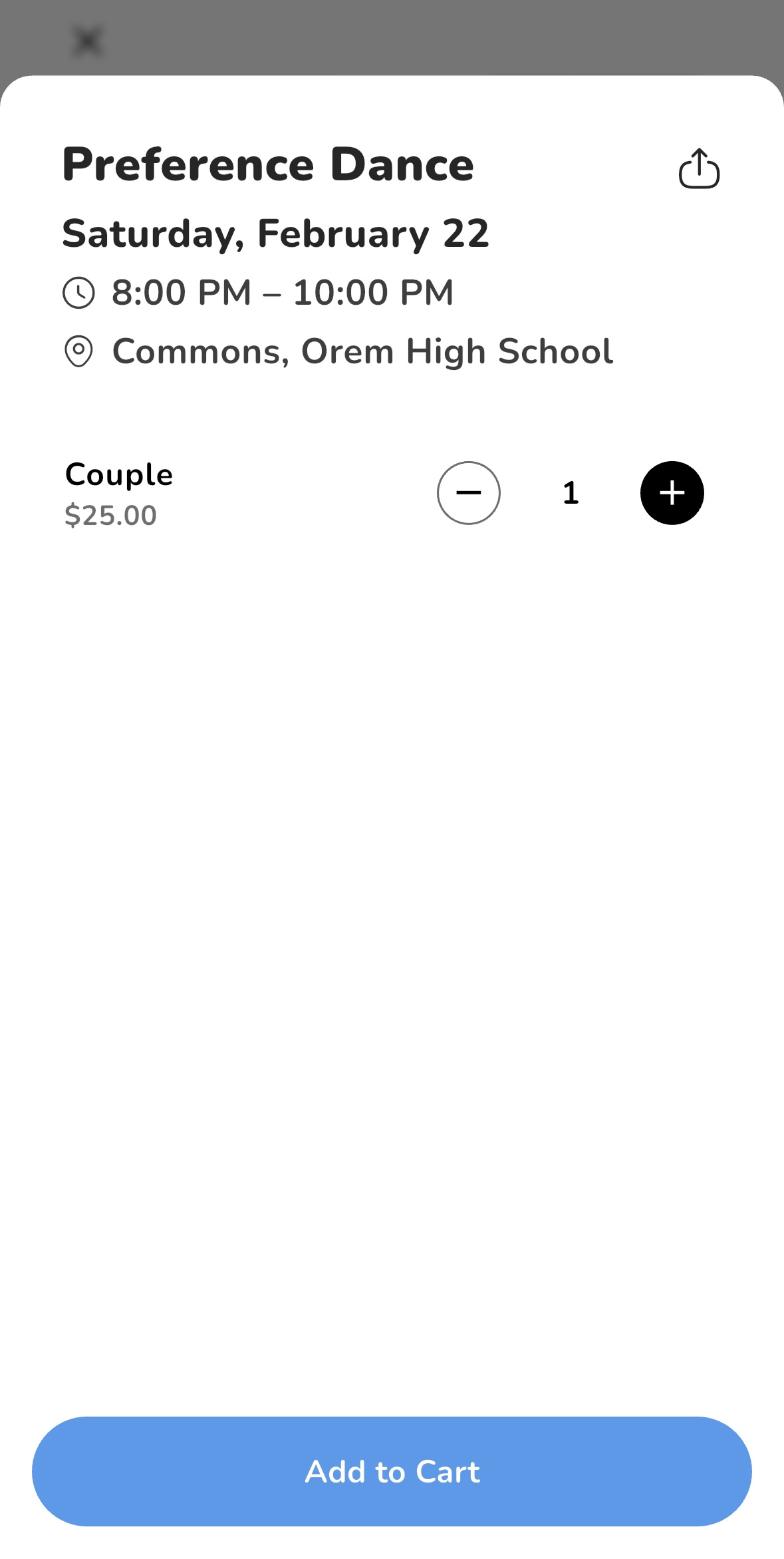Open the Commons venue location text
This screenshot has width=784, height=1559.
click(x=197, y=351)
